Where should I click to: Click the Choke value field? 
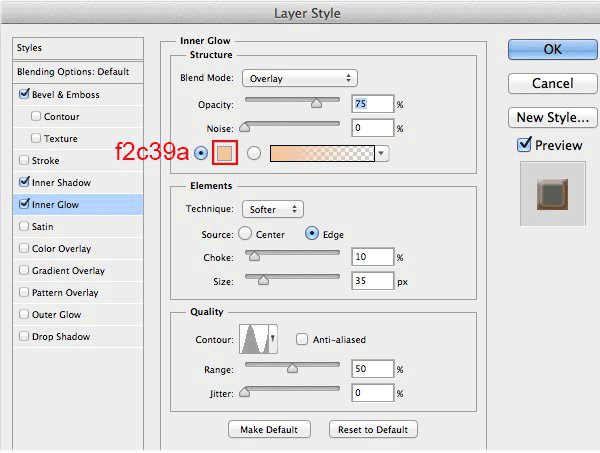click(373, 257)
